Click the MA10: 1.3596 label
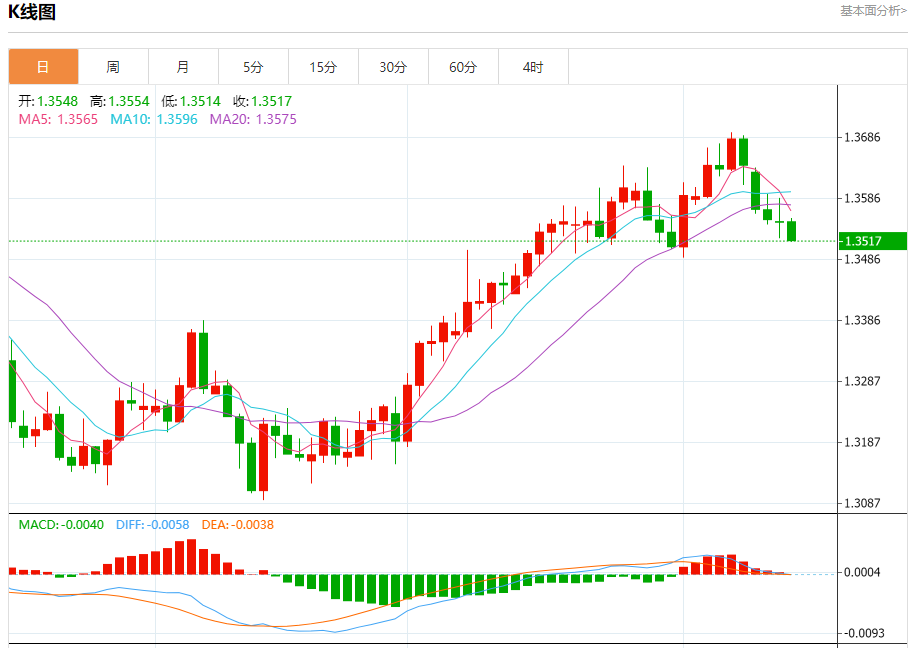The height and width of the screenshot is (648, 917). 154,119
